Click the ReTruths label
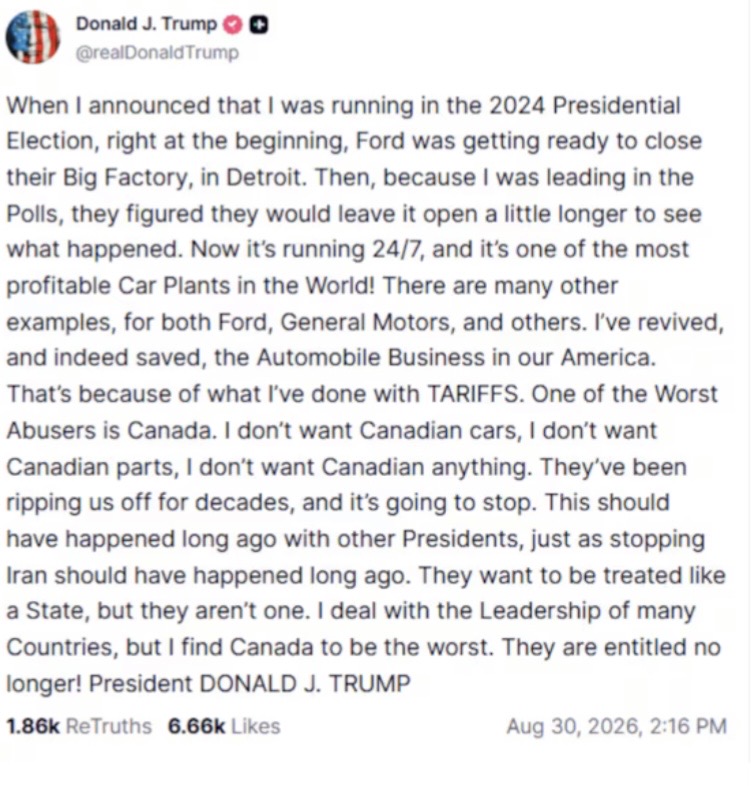 [109, 726]
